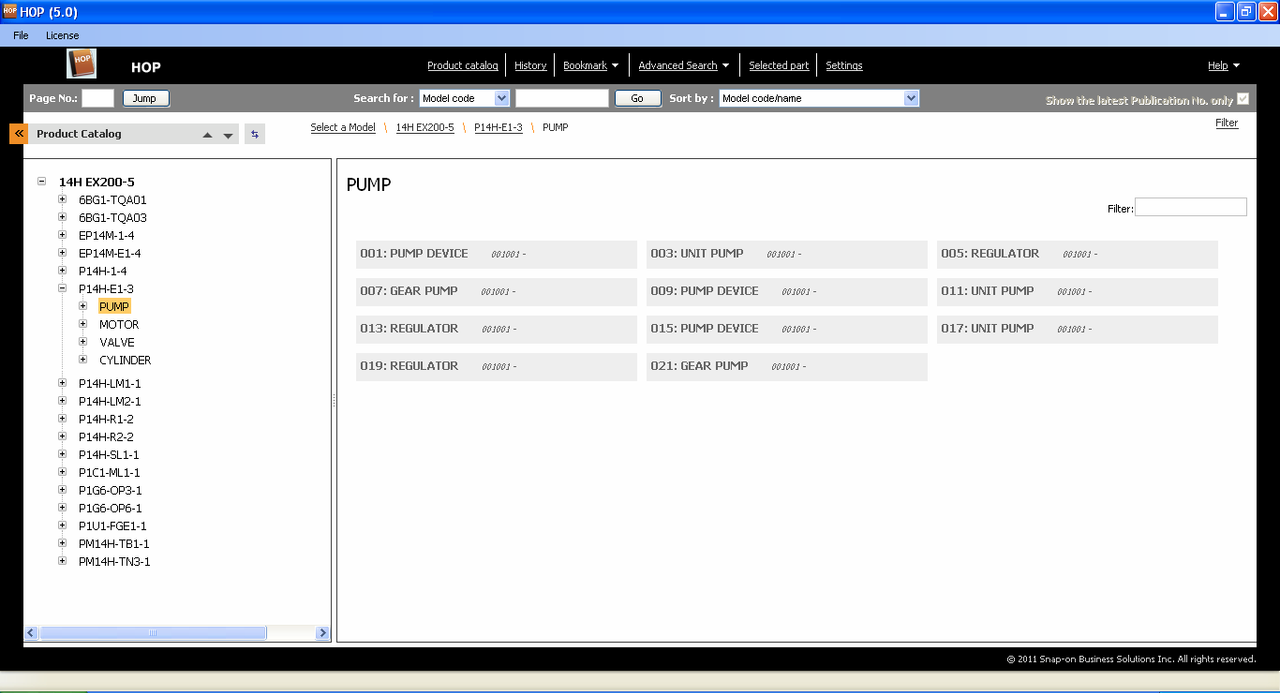
Task: Expand the MOTOR tree node
Action: [x=83, y=324]
